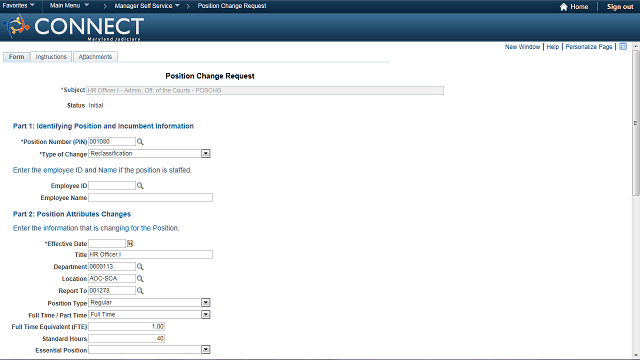Click the Title field with HR Officer I
Image resolution: width=640 pixels, height=360 pixels.
click(150, 255)
